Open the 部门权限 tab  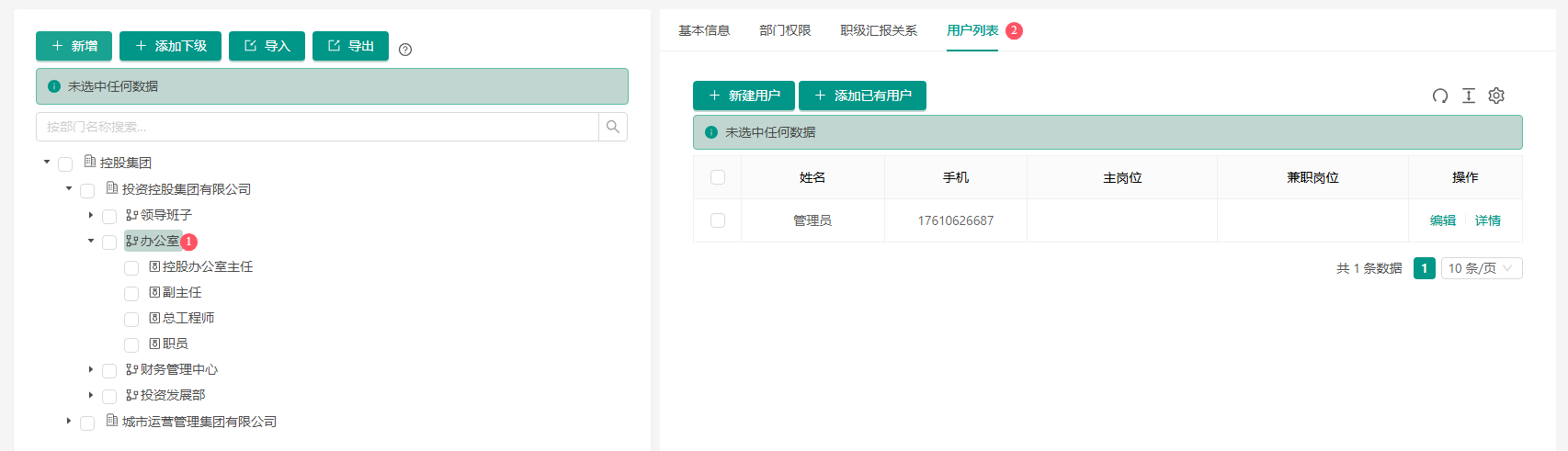tap(785, 30)
